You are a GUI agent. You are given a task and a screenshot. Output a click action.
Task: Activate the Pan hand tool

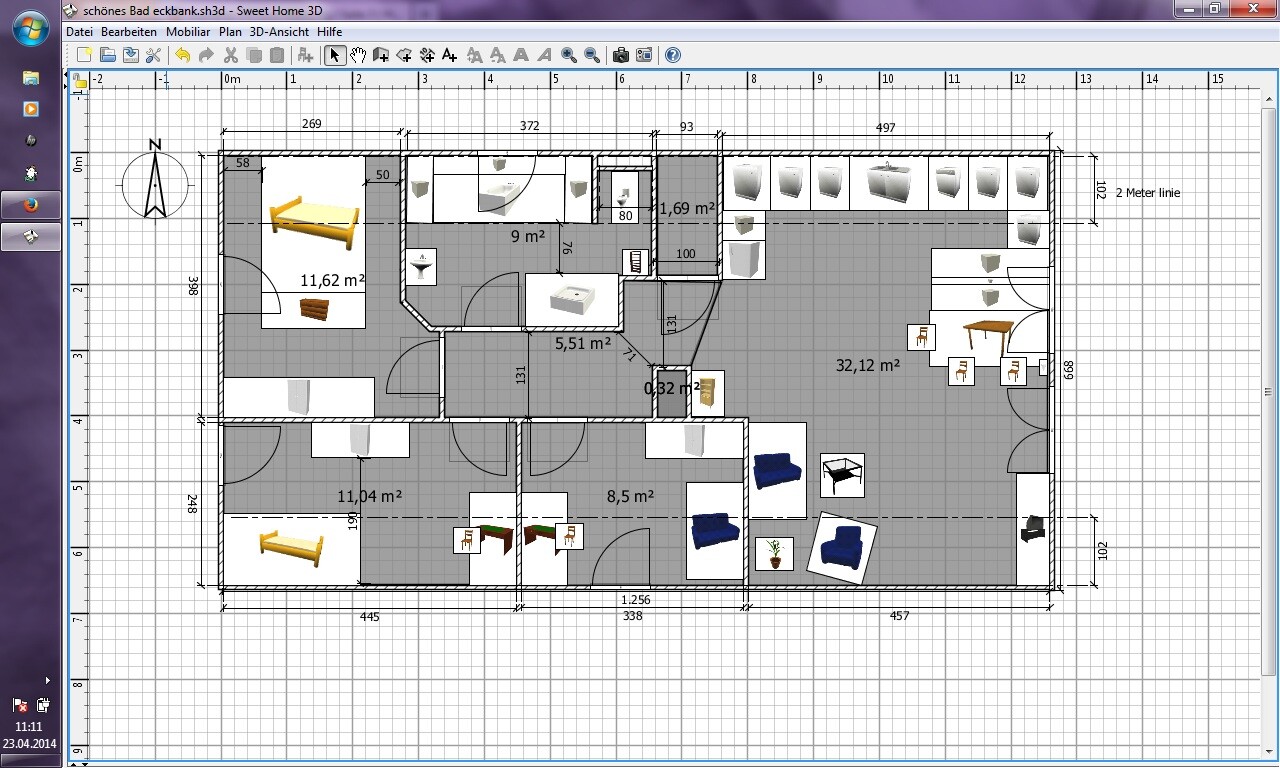coord(358,55)
